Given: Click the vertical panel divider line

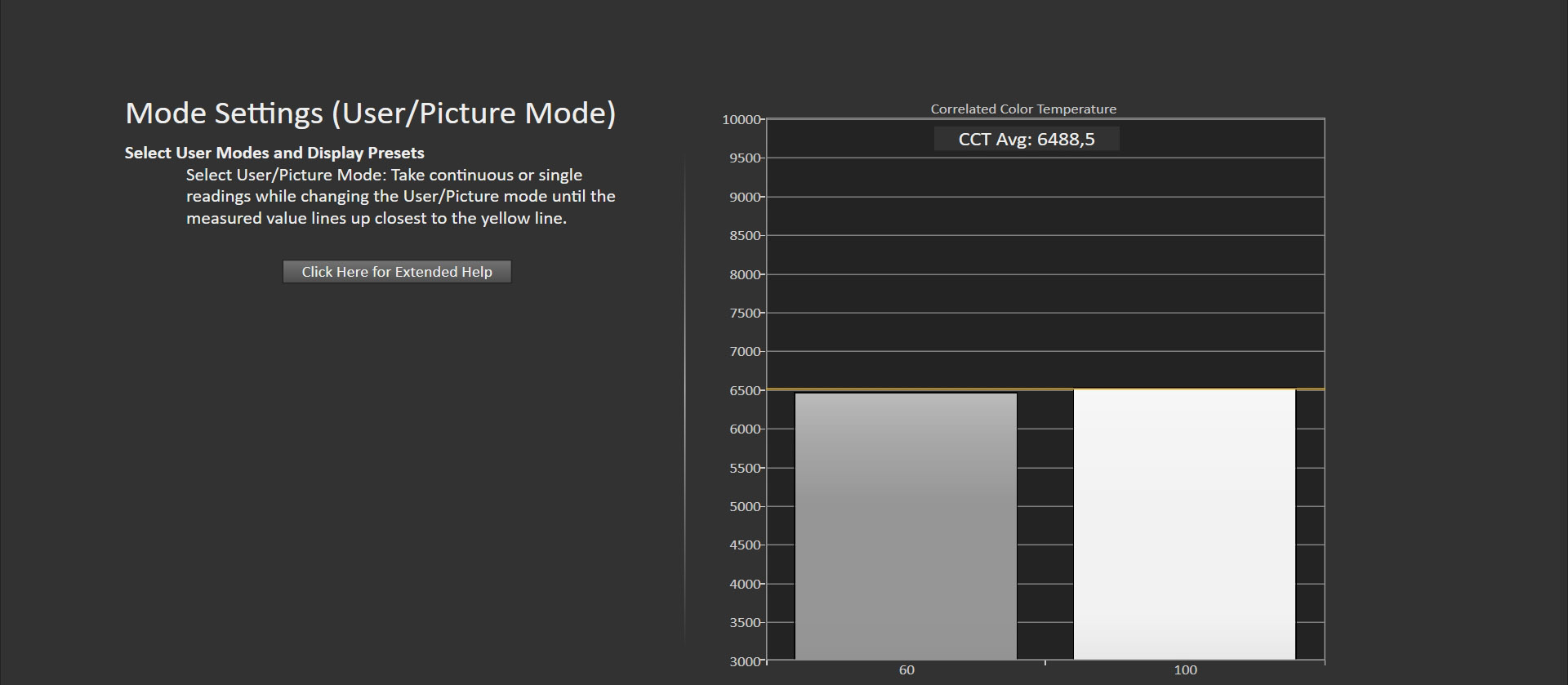Looking at the screenshot, I should 684,400.
